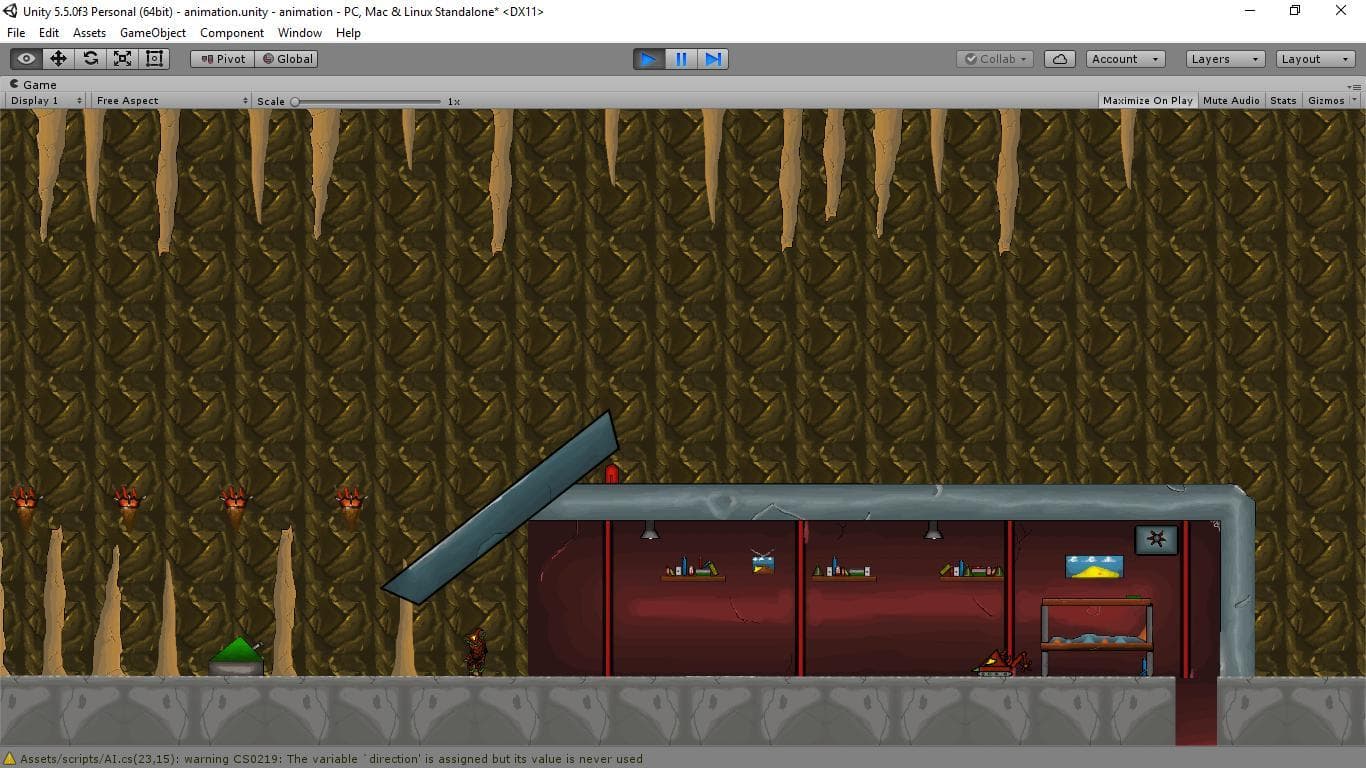Toggle Global handle rotation
The height and width of the screenshot is (768, 1366).
pos(287,59)
